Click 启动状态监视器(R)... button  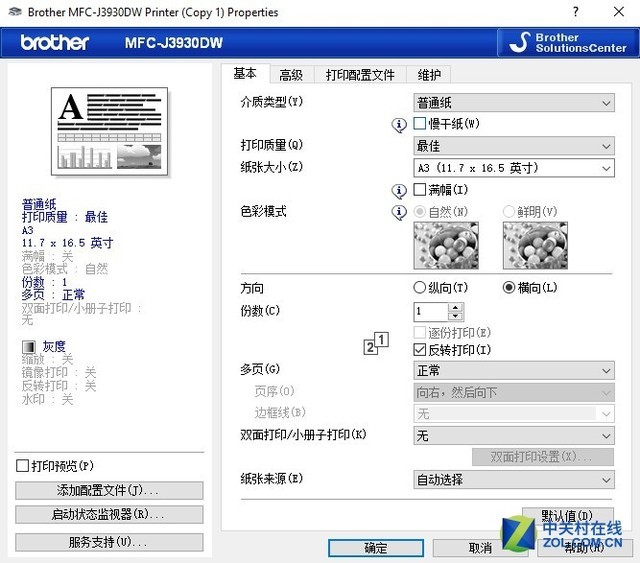click(x=109, y=514)
